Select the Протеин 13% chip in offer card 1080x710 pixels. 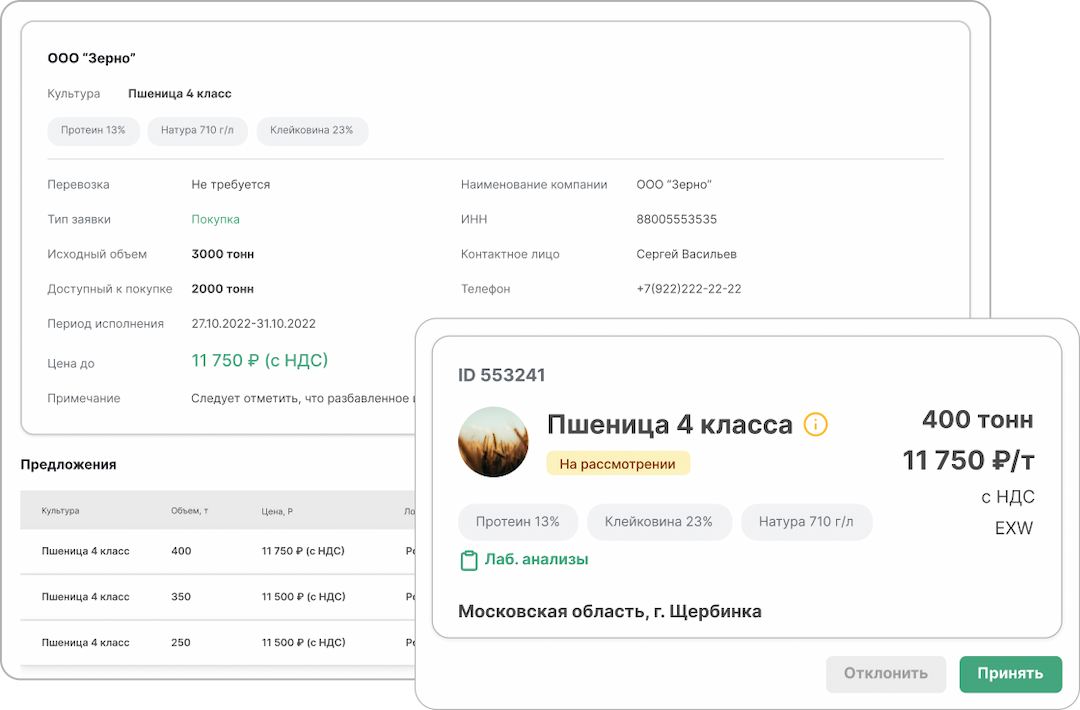click(x=517, y=522)
